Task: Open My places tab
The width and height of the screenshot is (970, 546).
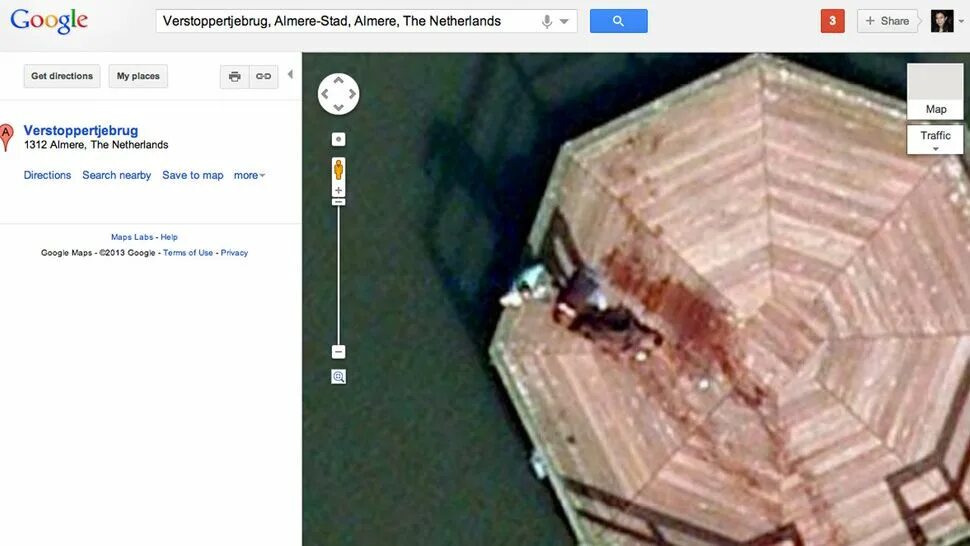Action: (138, 76)
